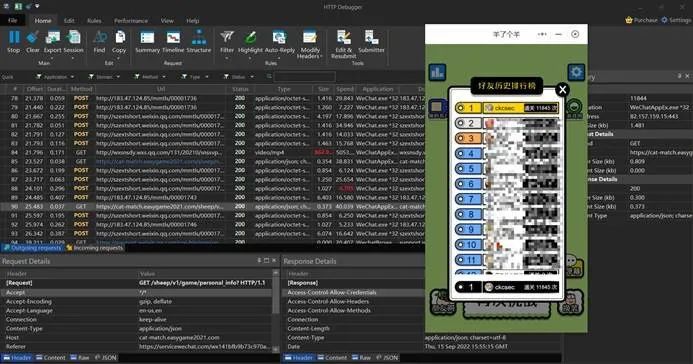
Task: Open the game settings gear icon
Action: [x=576, y=72]
